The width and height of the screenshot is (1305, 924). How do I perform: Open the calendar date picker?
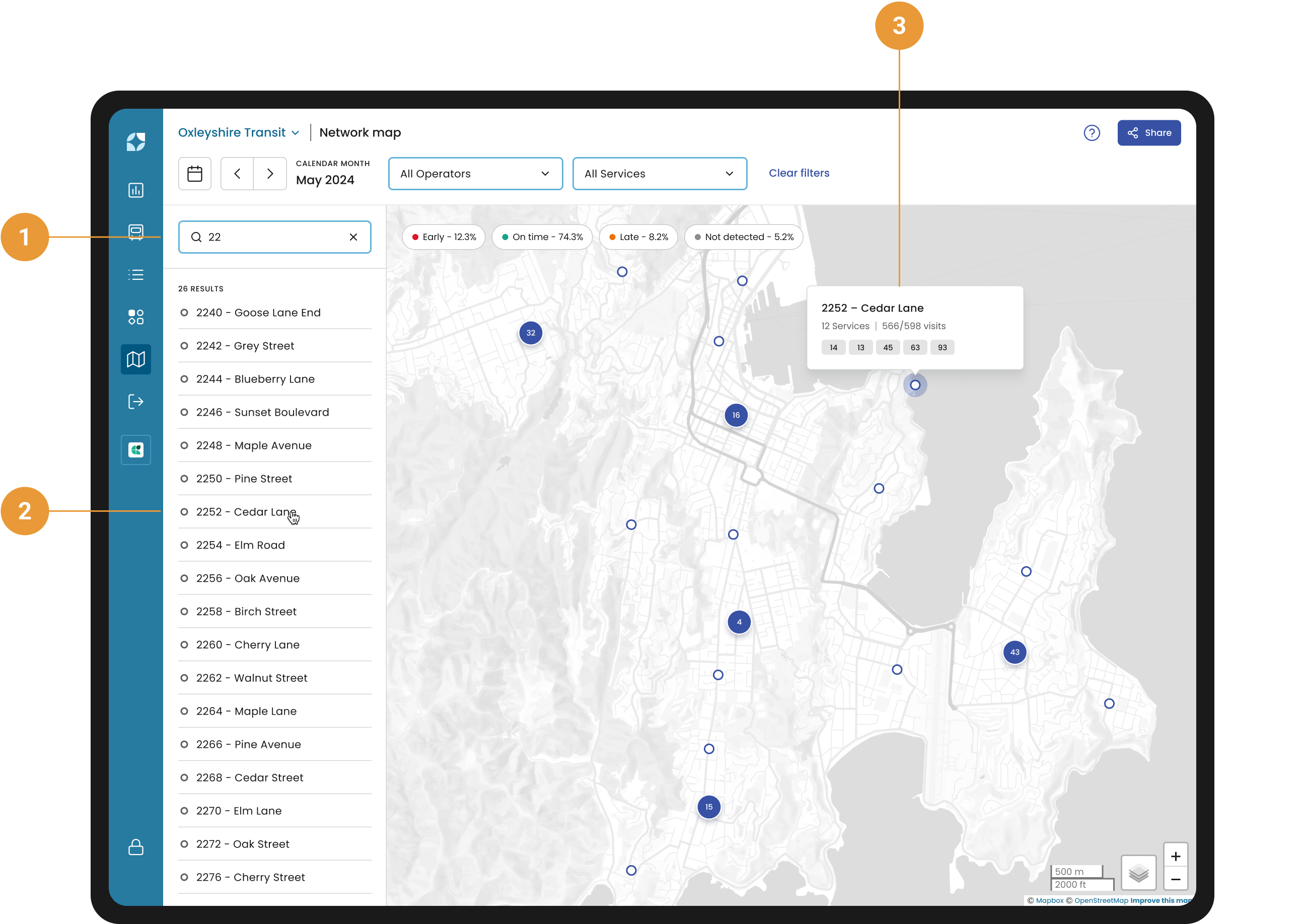pyautogui.click(x=195, y=174)
